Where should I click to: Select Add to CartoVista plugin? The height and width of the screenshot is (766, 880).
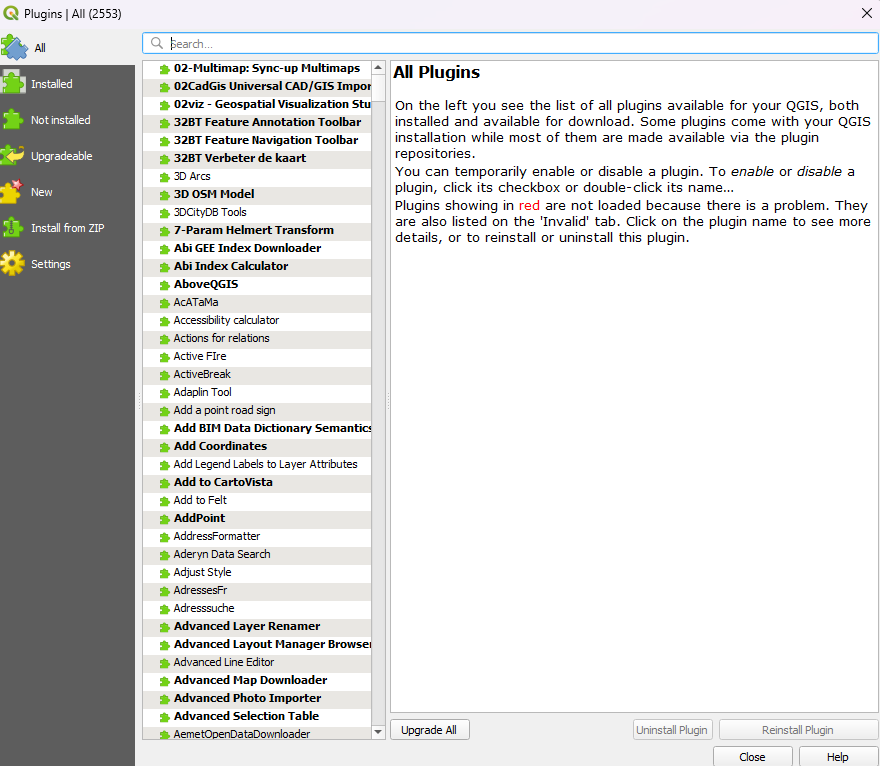click(x=257, y=482)
